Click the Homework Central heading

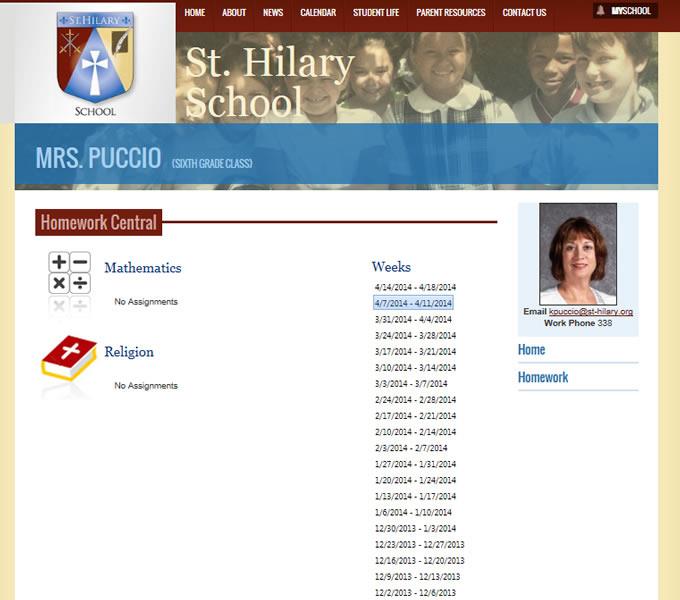[x=98, y=222]
